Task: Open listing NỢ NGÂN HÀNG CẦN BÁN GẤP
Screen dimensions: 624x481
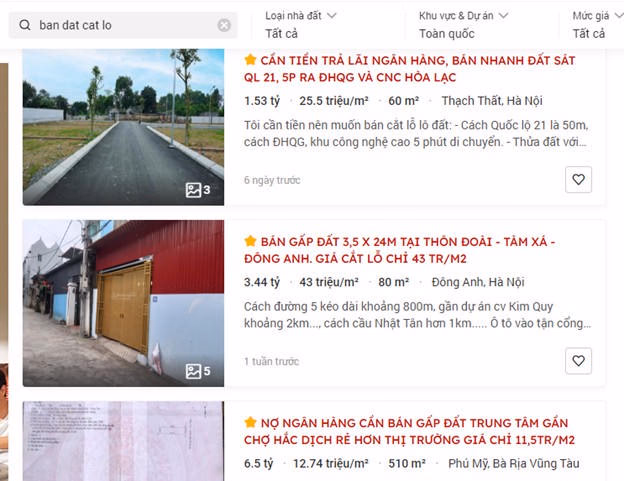Action: [410, 432]
